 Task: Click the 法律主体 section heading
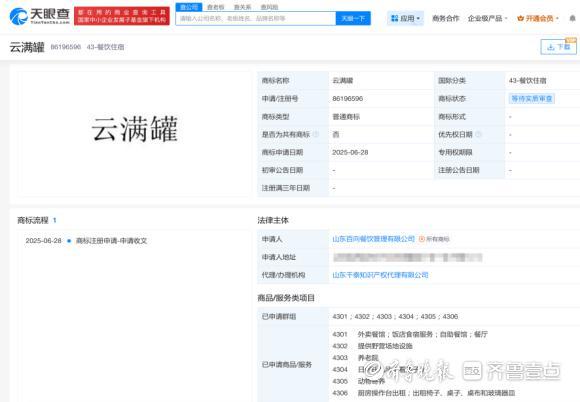(273, 220)
